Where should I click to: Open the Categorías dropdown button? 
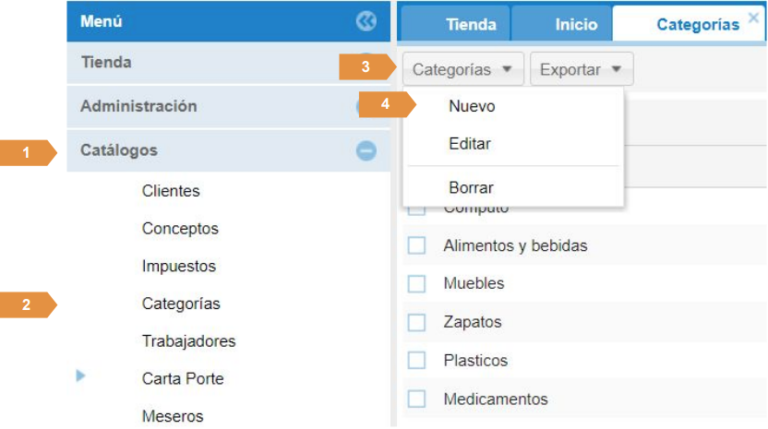pyautogui.click(x=463, y=70)
